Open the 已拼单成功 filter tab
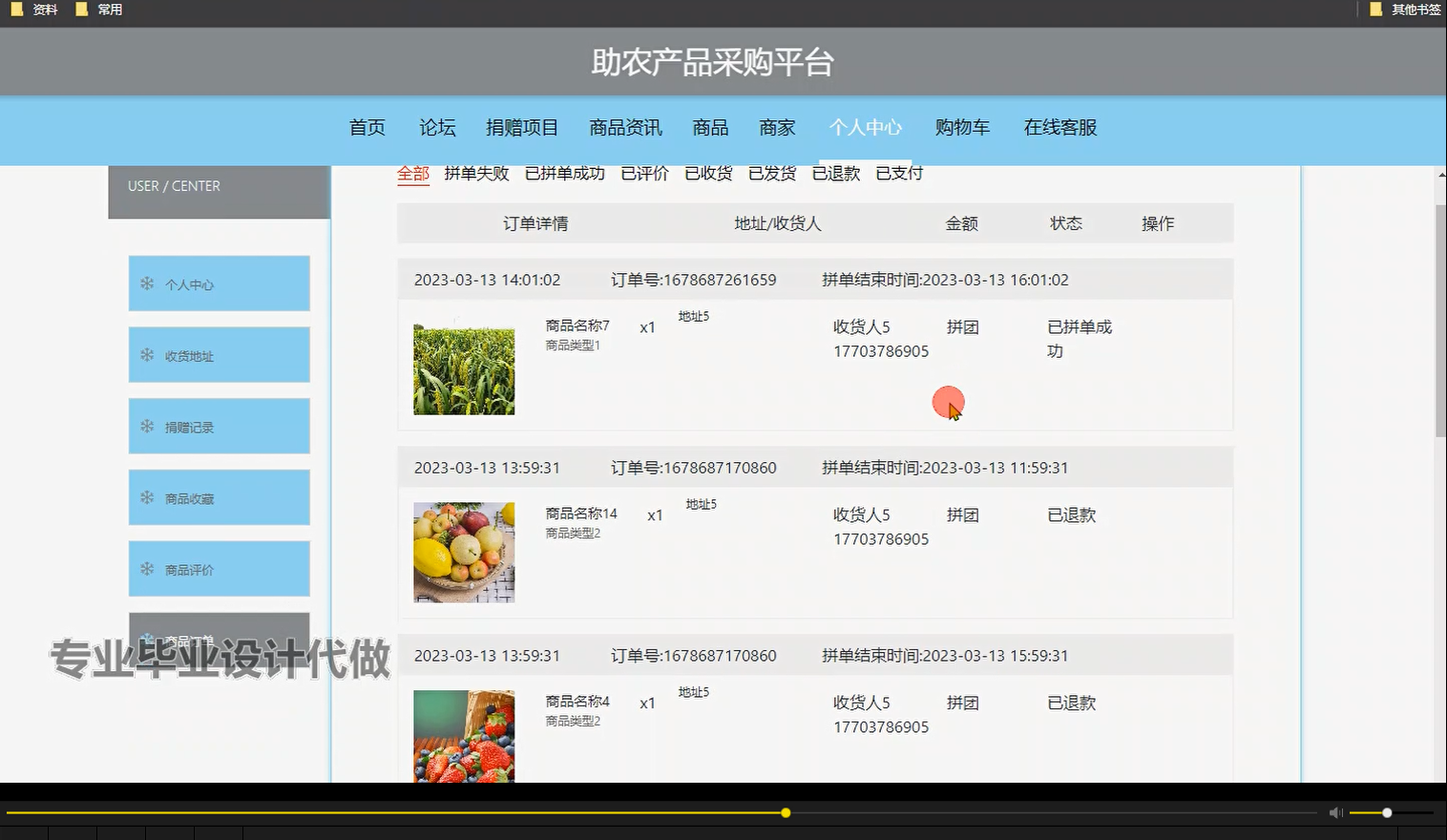1447x840 pixels. (564, 173)
